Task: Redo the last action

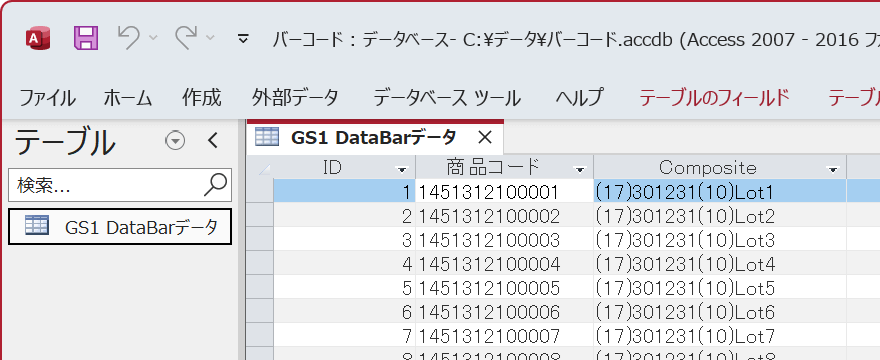Action: click(x=186, y=38)
